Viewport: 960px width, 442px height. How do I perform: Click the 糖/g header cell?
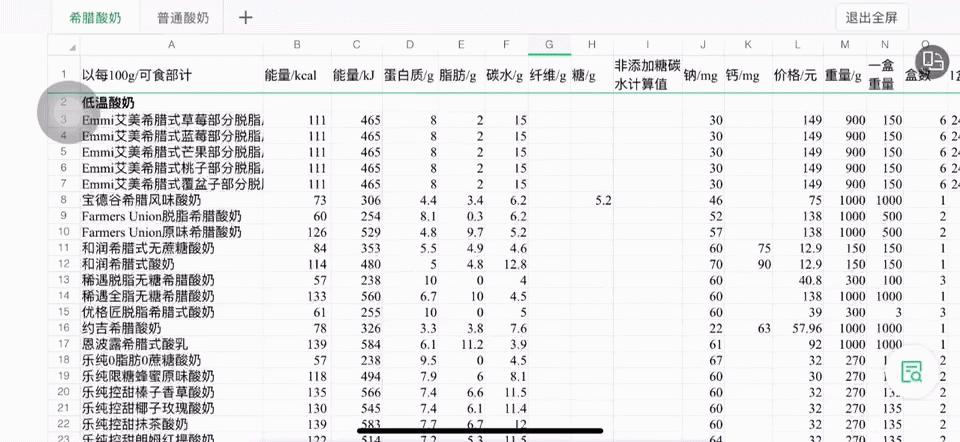tap(591, 75)
